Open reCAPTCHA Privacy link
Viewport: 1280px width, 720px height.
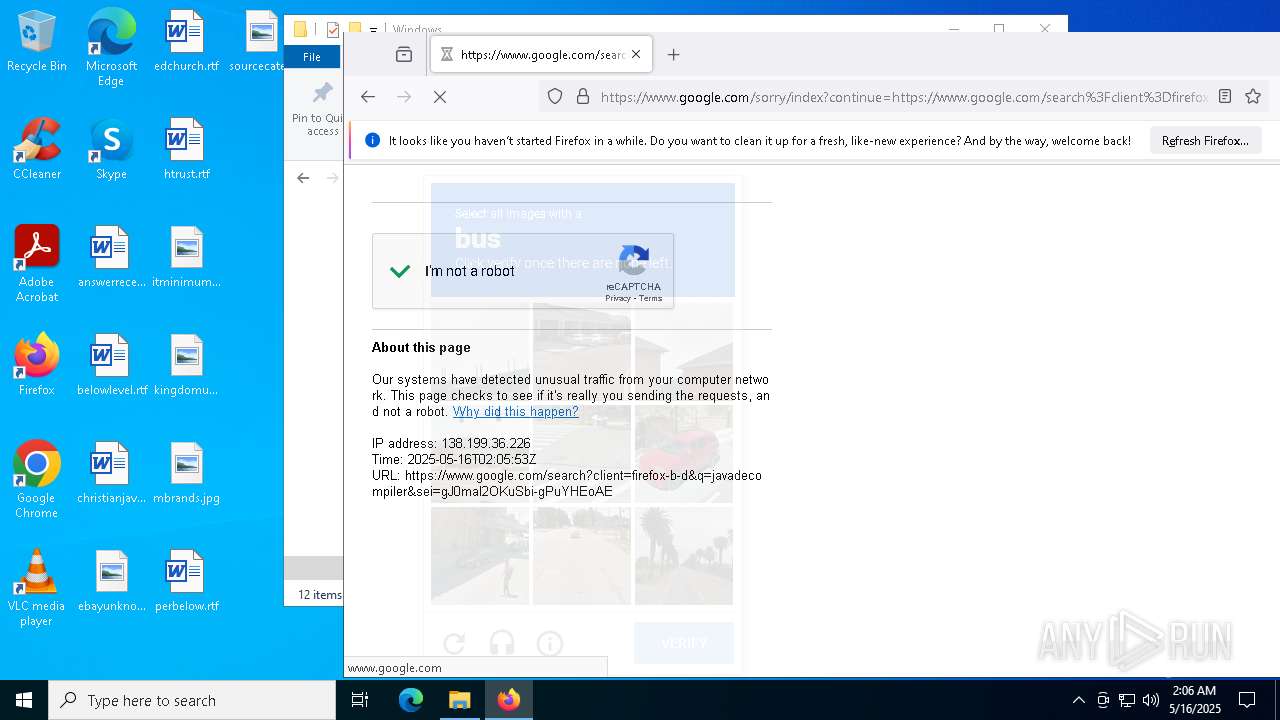coord(618,299)
